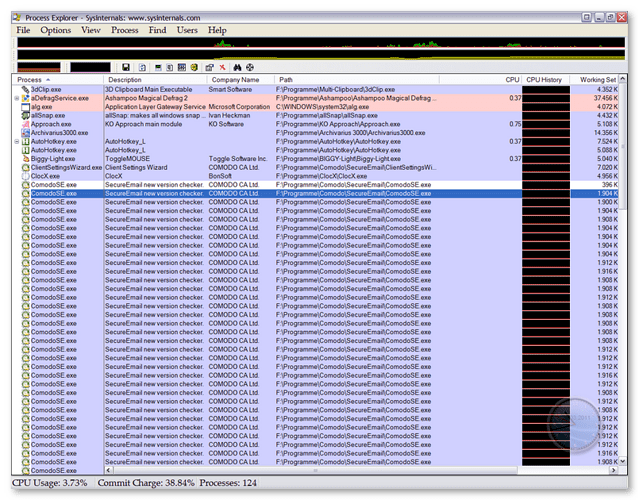Image resolution: width=638 pixels, height=500 pixels.
Task: Click the vertical scrollbar down arrow
Action: 623,461
